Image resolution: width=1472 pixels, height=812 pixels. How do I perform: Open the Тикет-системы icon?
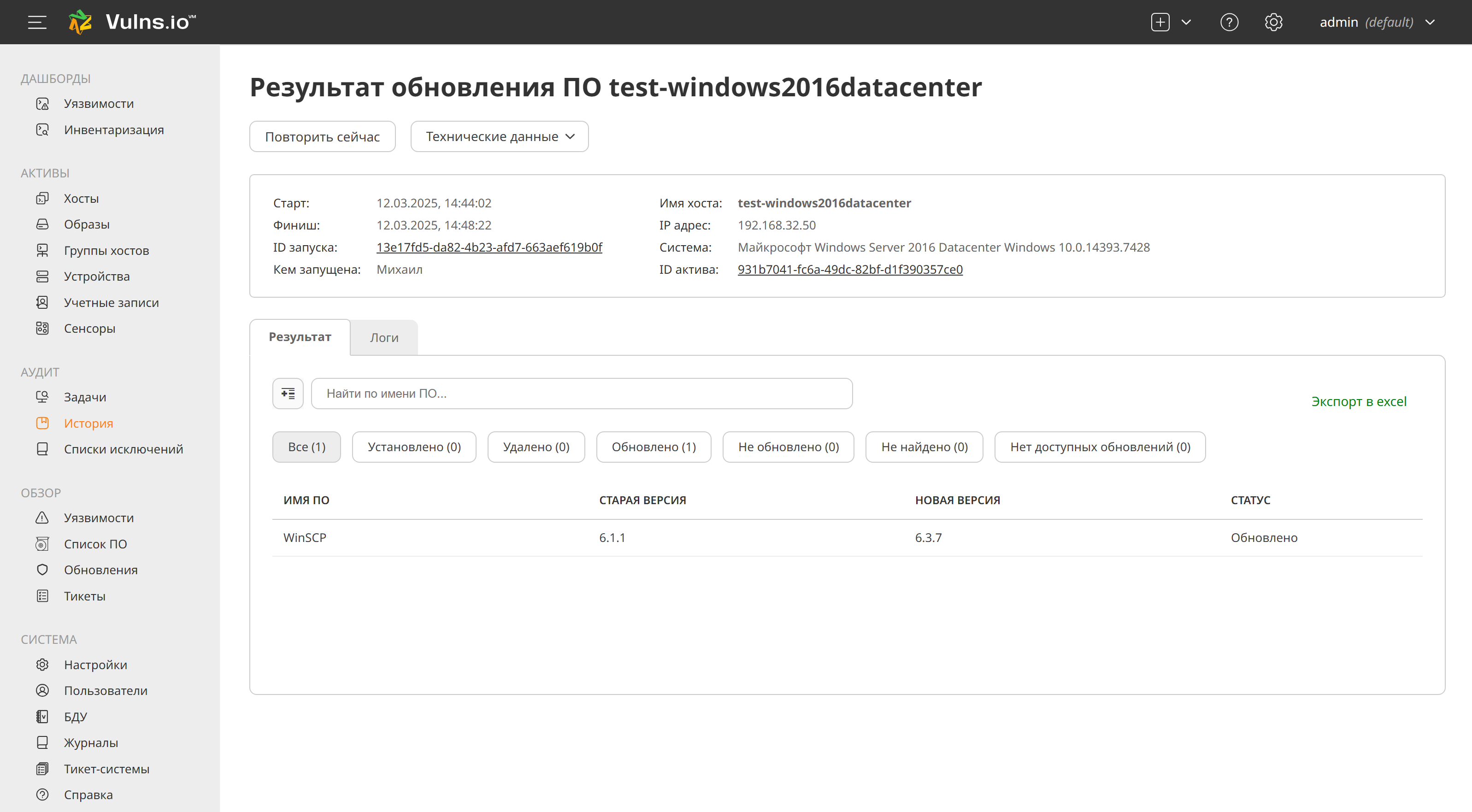coord(42,769)
